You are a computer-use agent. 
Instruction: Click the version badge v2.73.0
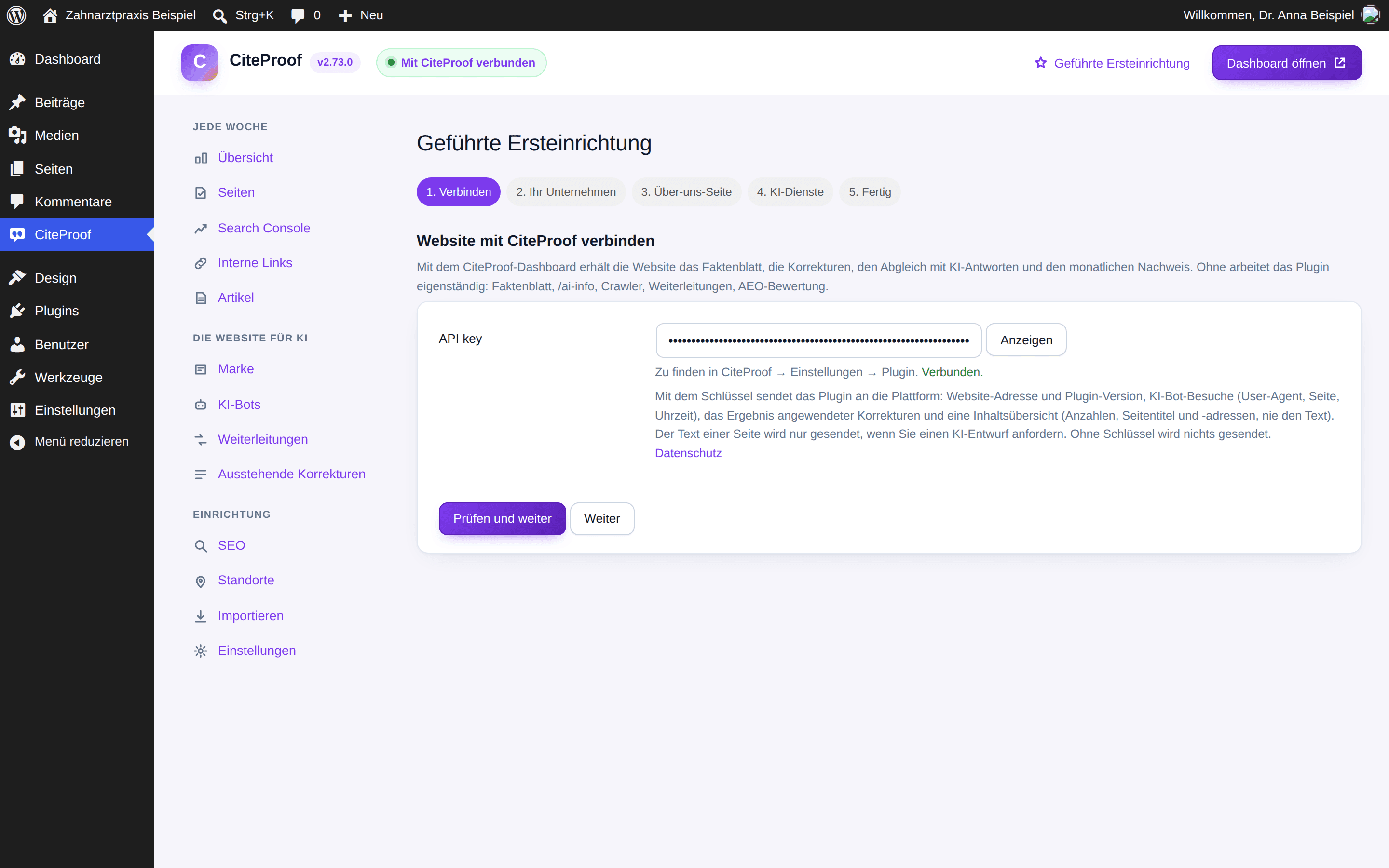(335, 62)
